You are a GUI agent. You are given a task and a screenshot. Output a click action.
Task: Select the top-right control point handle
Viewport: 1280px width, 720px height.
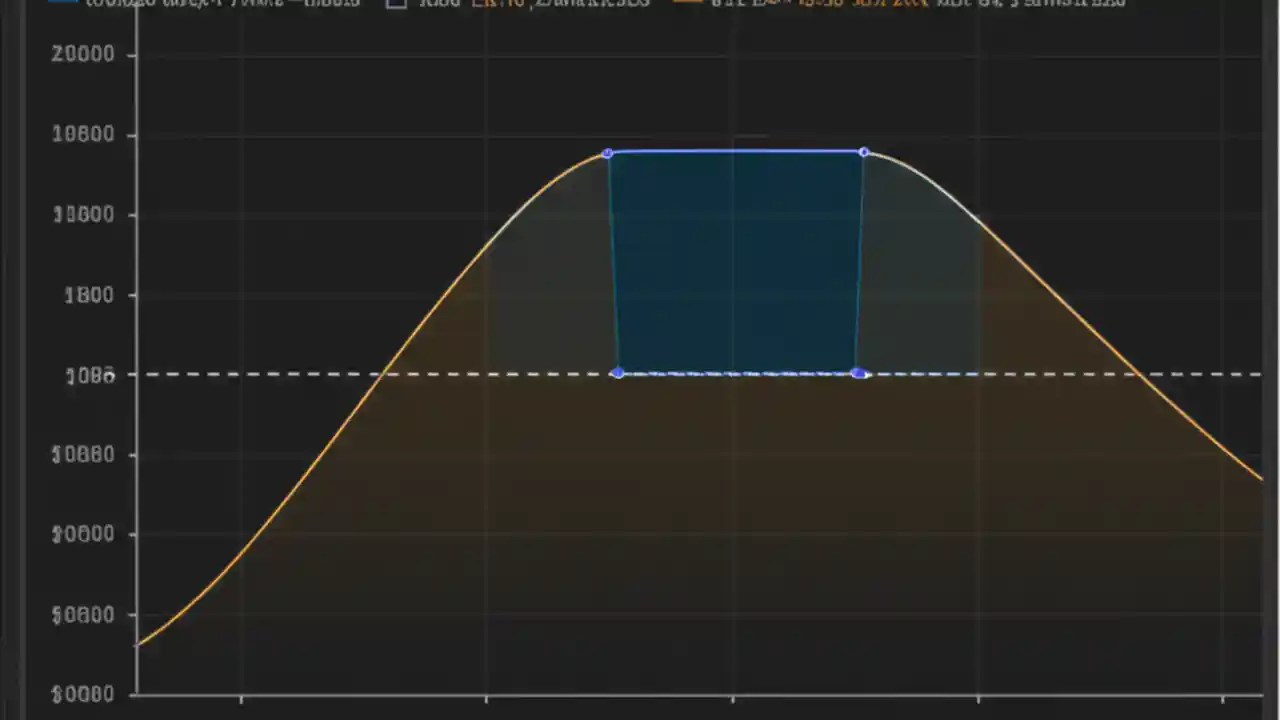[x=863, y=153]
